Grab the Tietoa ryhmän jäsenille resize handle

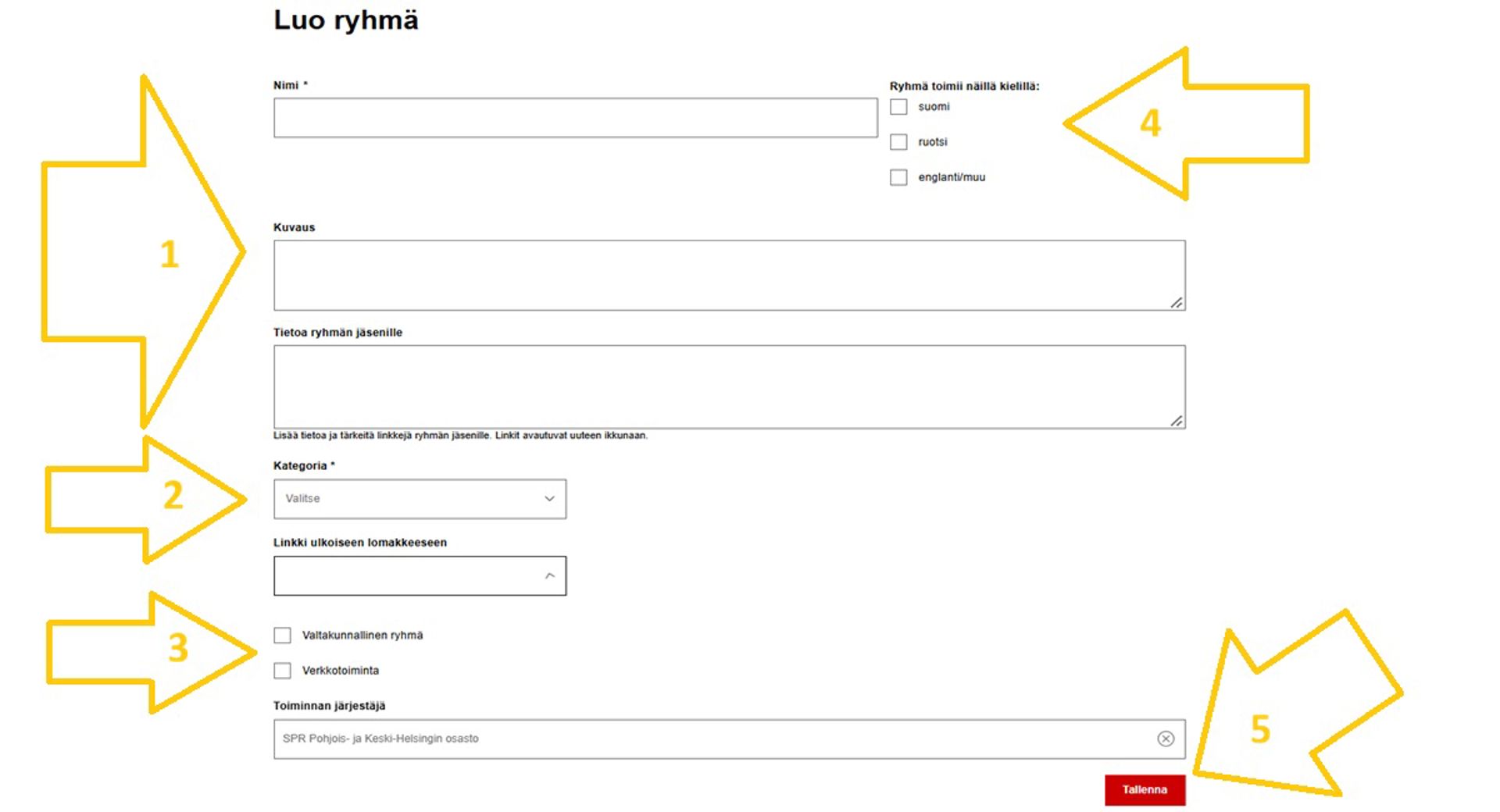[x=1177, y=420]
